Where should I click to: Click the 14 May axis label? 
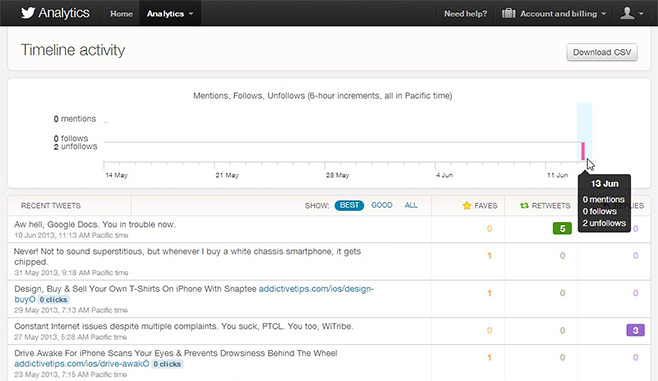click(x=116, y=175)
